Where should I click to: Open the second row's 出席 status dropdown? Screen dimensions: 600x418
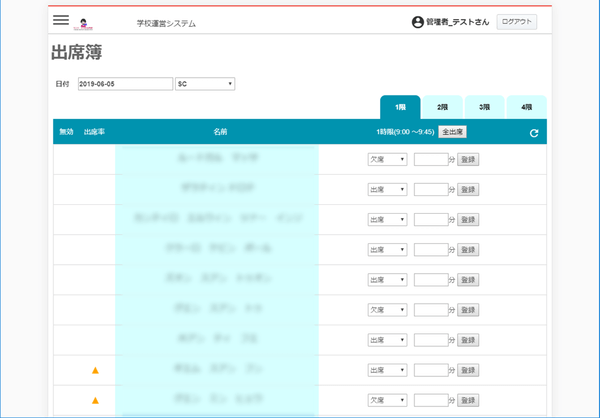click(x=387, y=189)
